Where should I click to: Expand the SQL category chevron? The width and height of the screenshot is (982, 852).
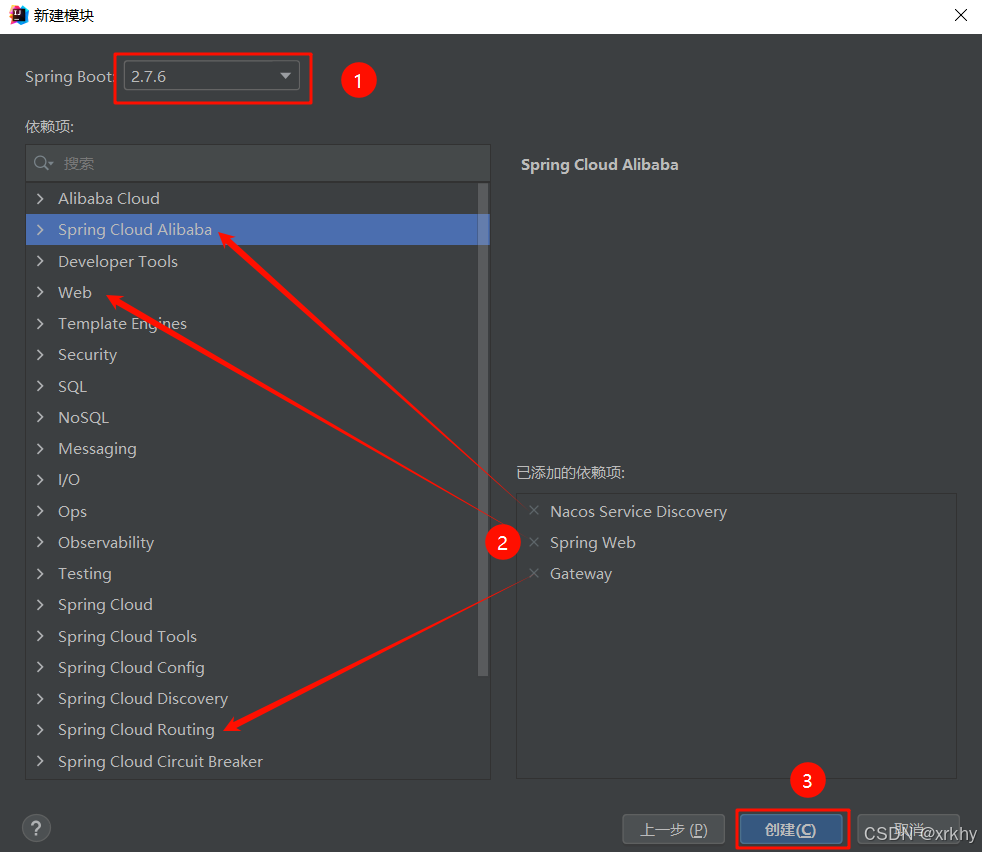(x=40, y=386)
